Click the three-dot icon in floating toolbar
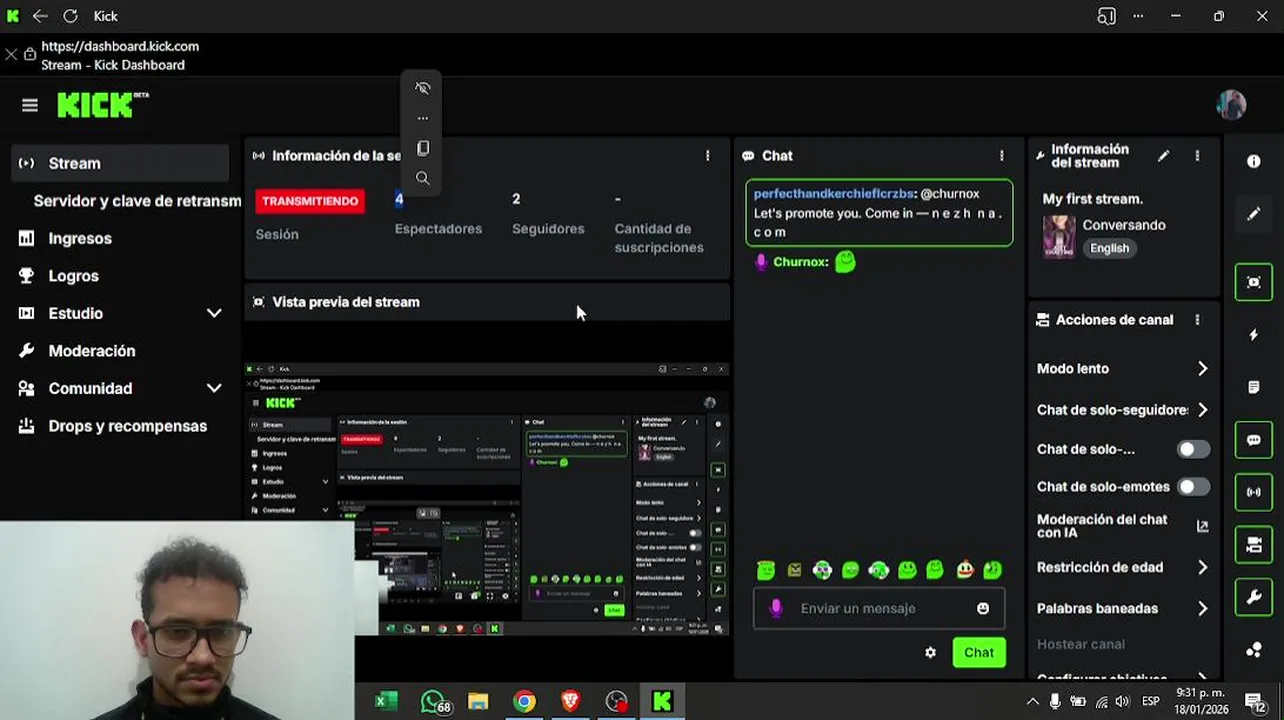The height and width of the screenshot is (720, 1284). (422, 118)
